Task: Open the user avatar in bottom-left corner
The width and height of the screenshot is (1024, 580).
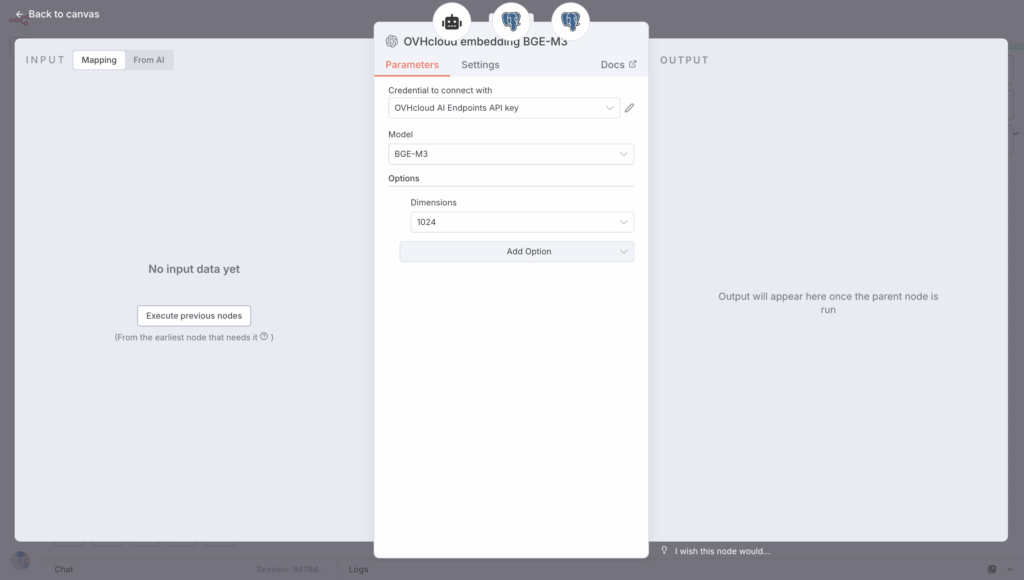Action: (x=20, y=561)
